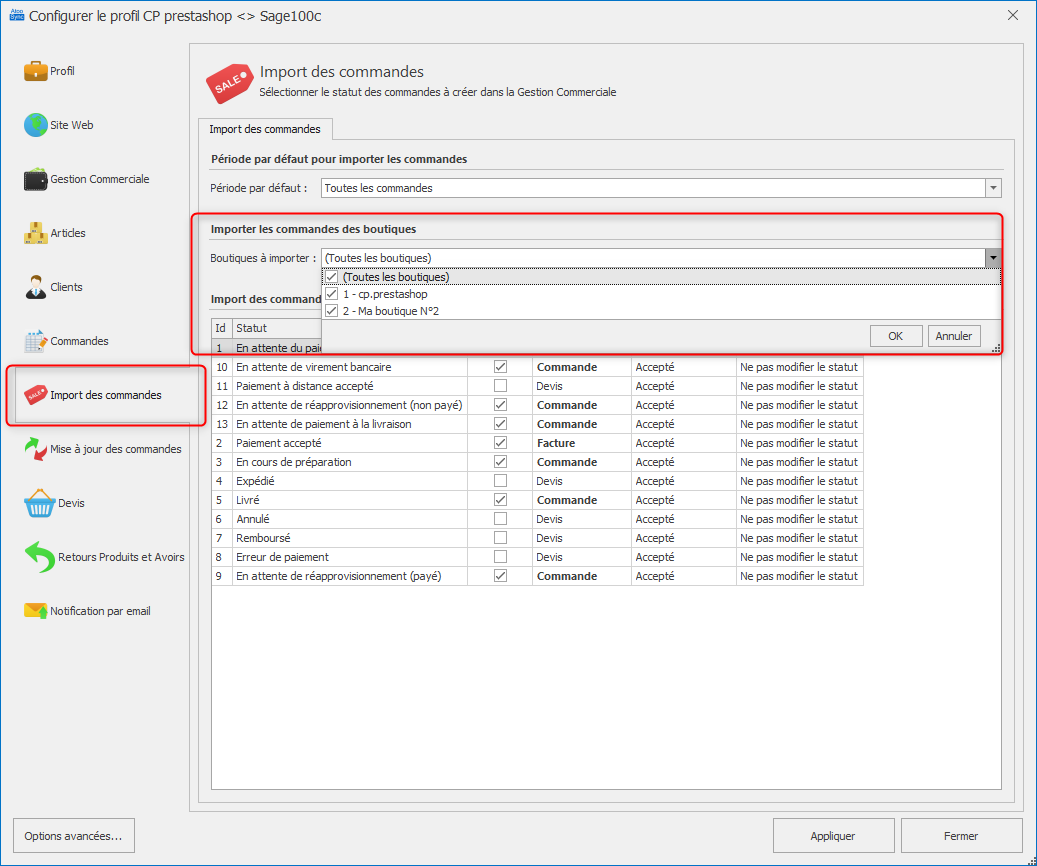Image resolution: width=1037 pixels, height=866 pixels.
Task: Collapse the Boutiques à importer dropdown arrow
Action: point(993,258)
